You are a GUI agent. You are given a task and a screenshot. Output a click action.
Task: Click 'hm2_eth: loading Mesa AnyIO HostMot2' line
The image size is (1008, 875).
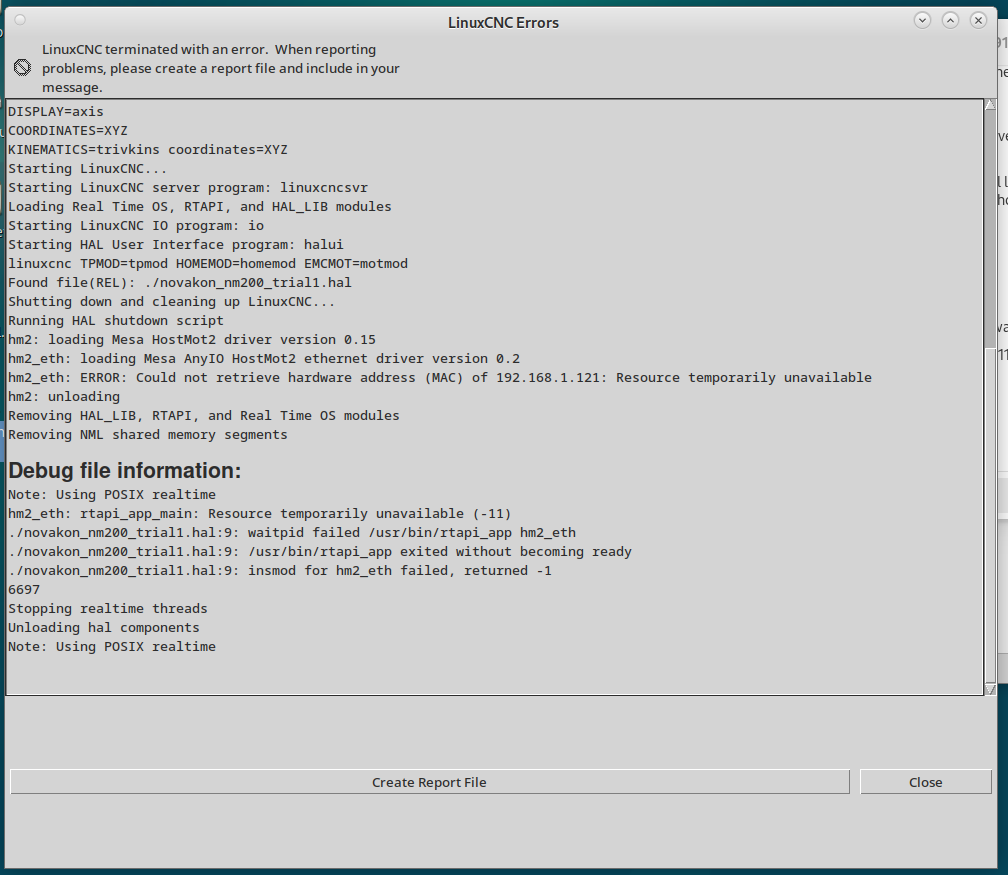click(264, 359)
